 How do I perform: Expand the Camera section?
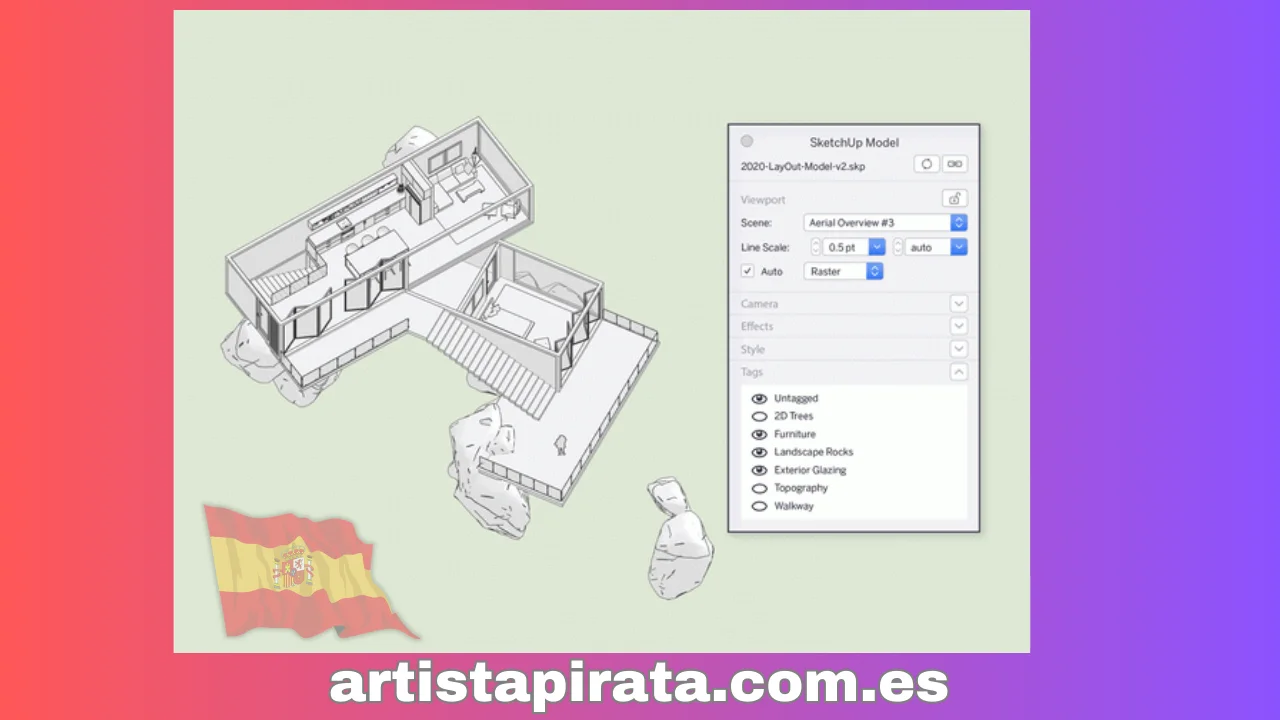(x=958, y=303)
